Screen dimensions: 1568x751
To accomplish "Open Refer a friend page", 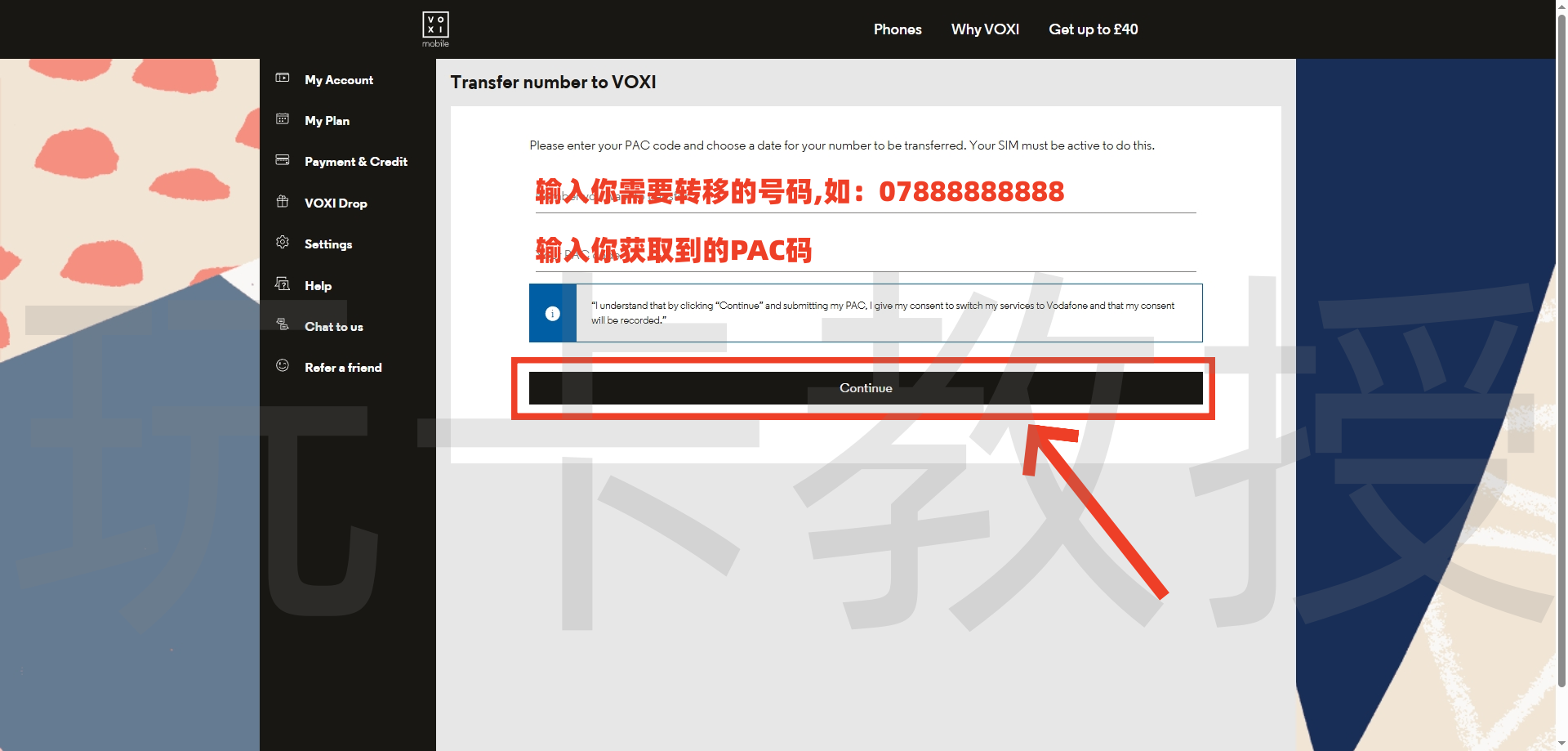I will coord(343,368).
